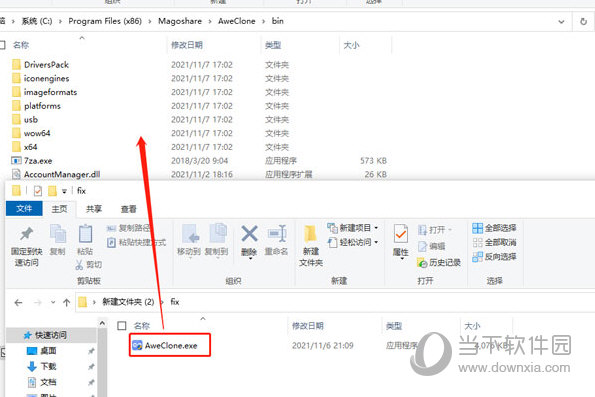Viewport: 595px width, 397px height.
Task: Select 7za.exe in the bin window
Action: click(38, 161)
